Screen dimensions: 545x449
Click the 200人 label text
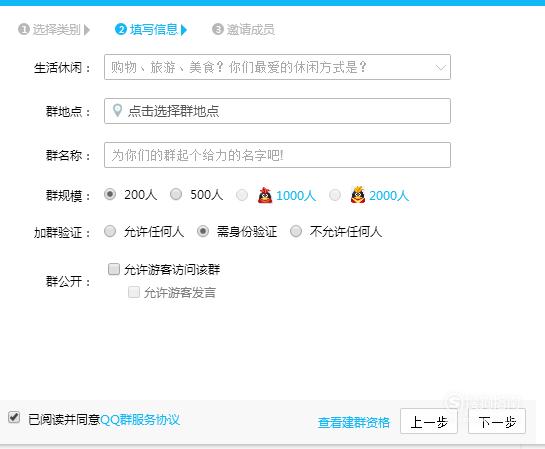140,195
